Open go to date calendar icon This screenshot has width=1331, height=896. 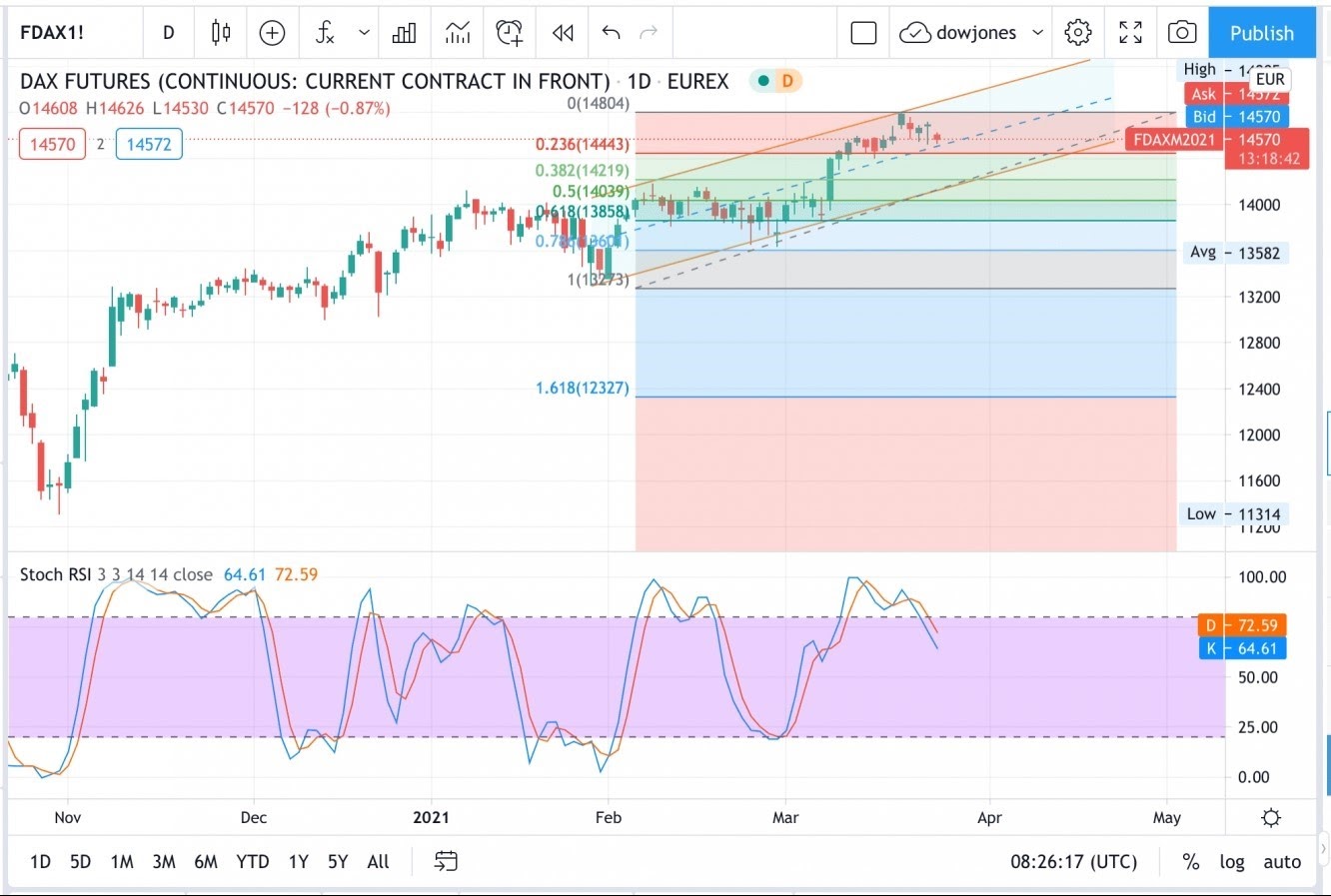pos(446,861)
